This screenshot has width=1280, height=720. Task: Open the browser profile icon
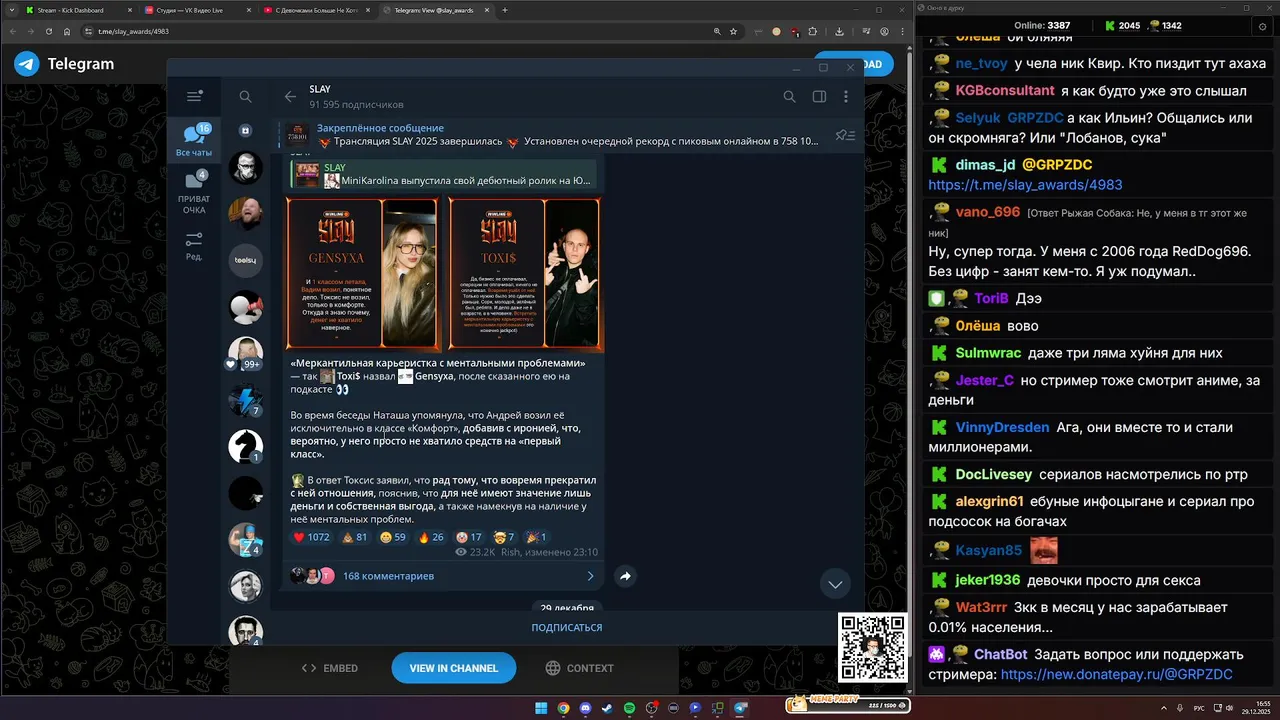click(x=884, y=31)
